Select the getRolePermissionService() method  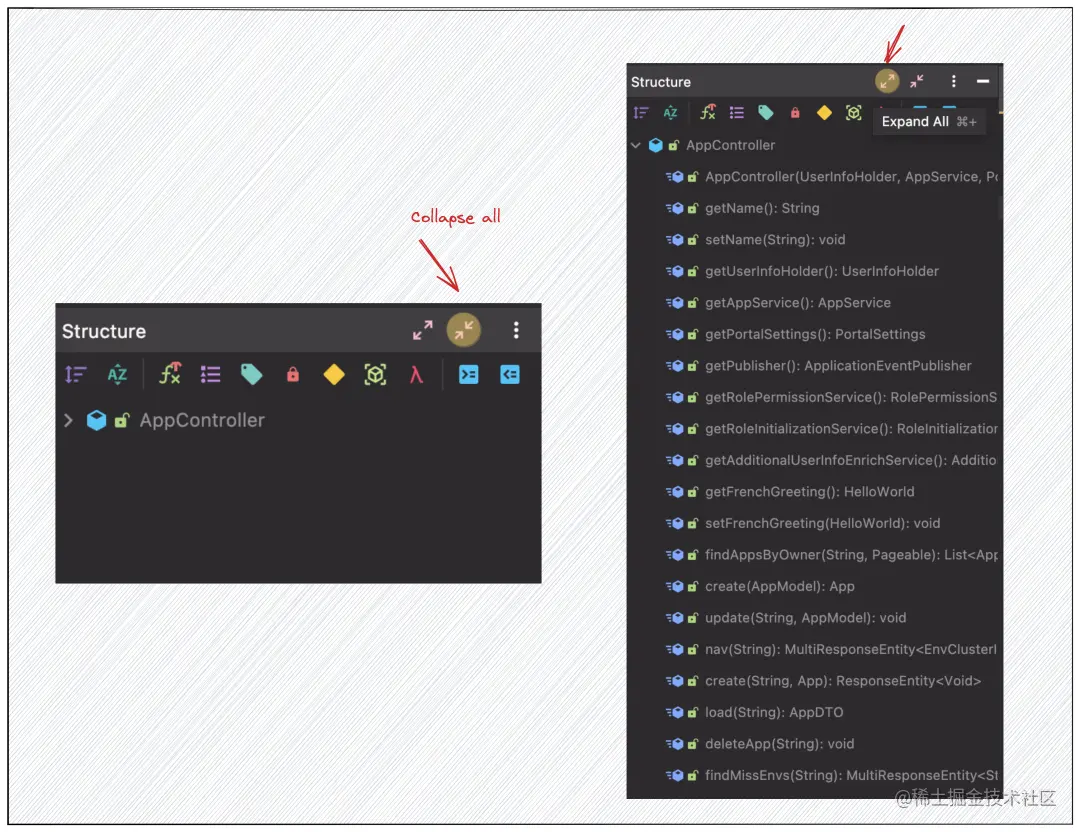click(813, 397)
